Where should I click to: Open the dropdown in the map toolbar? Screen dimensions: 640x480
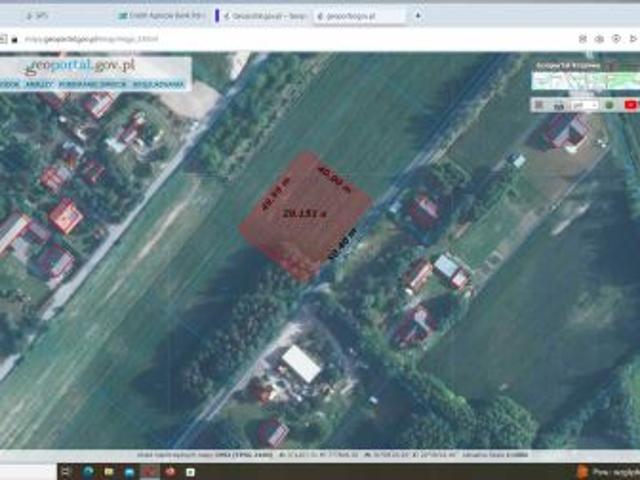(x=585, y=105)
